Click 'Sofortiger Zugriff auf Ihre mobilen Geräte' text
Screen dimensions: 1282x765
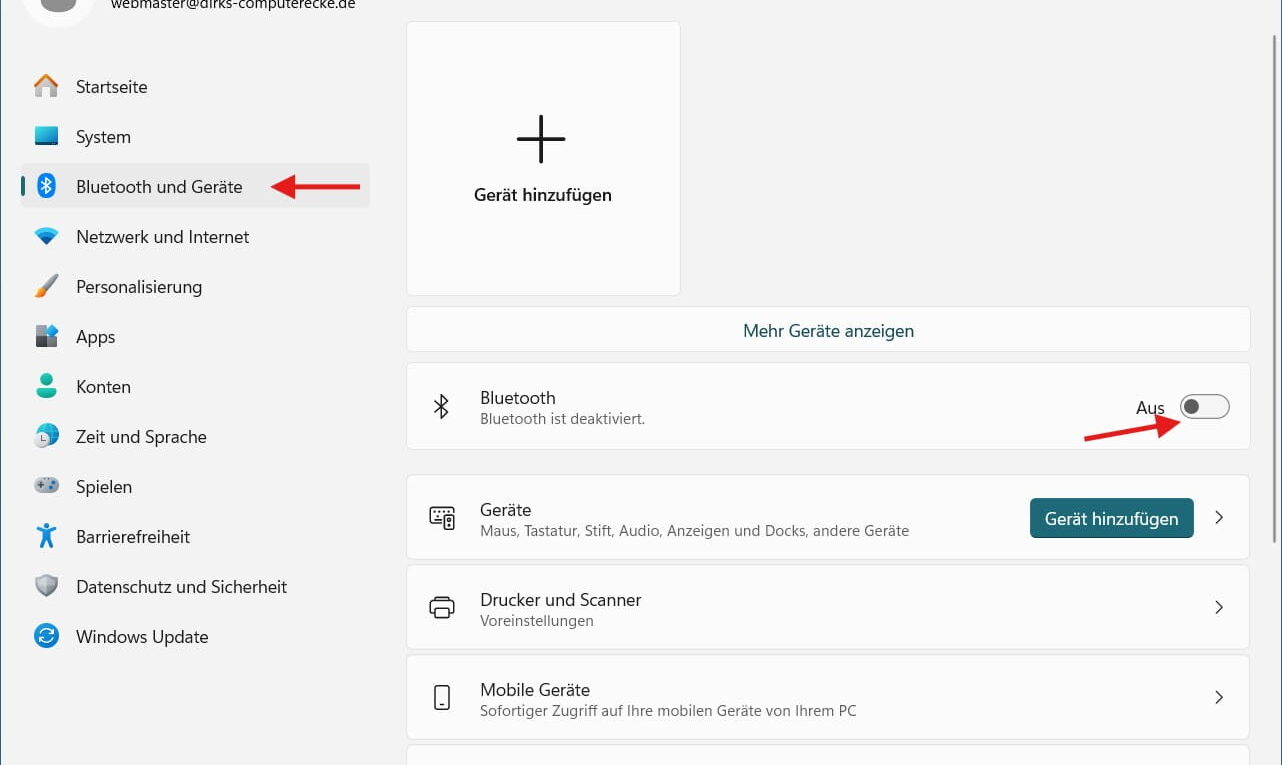668,711
